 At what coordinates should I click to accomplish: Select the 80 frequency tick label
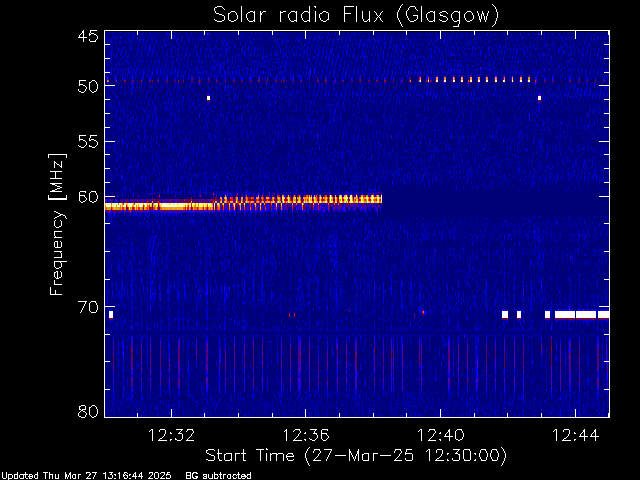pos(88,411)
